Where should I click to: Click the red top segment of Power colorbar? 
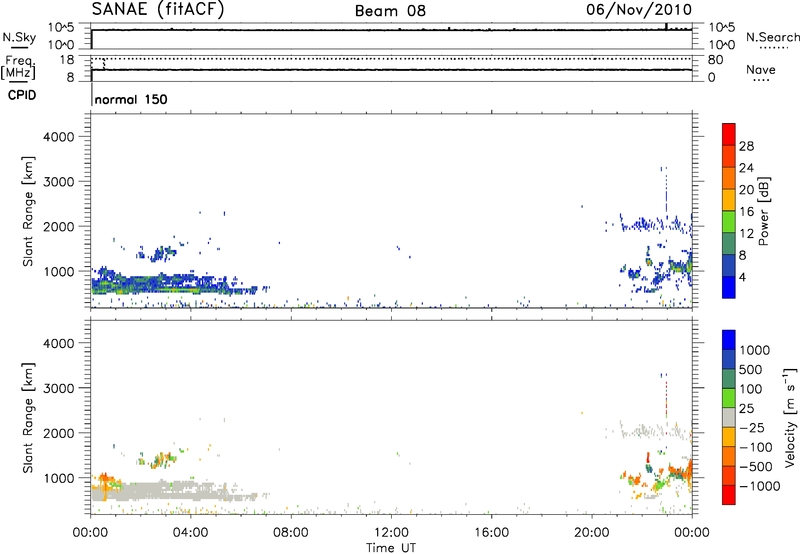729,134
